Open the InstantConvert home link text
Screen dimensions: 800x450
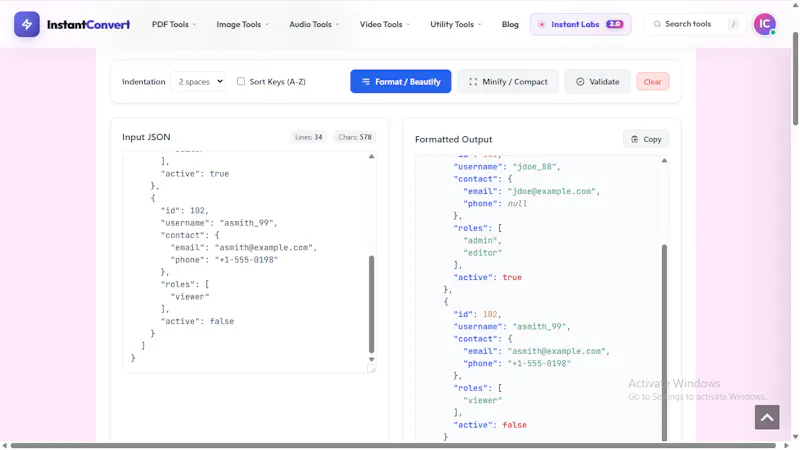(88, 24)
